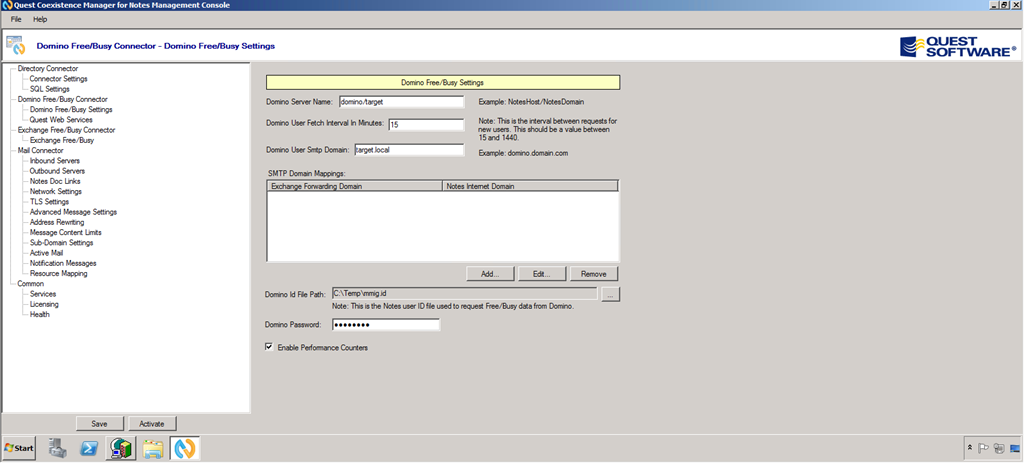Open the books-and-computer taskbar icon
The width and height of the screenshot is (1024, 463).
pos(121,448)
